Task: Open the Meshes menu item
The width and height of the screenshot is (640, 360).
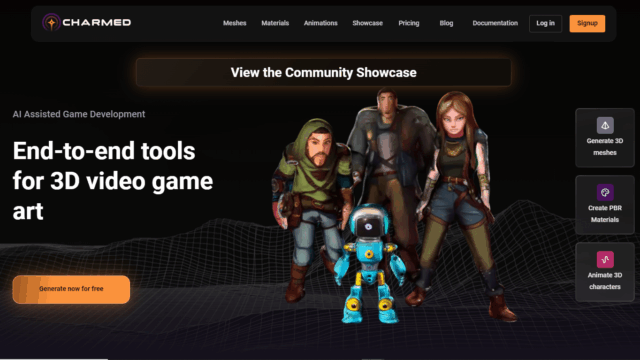Action: (235, 23)
